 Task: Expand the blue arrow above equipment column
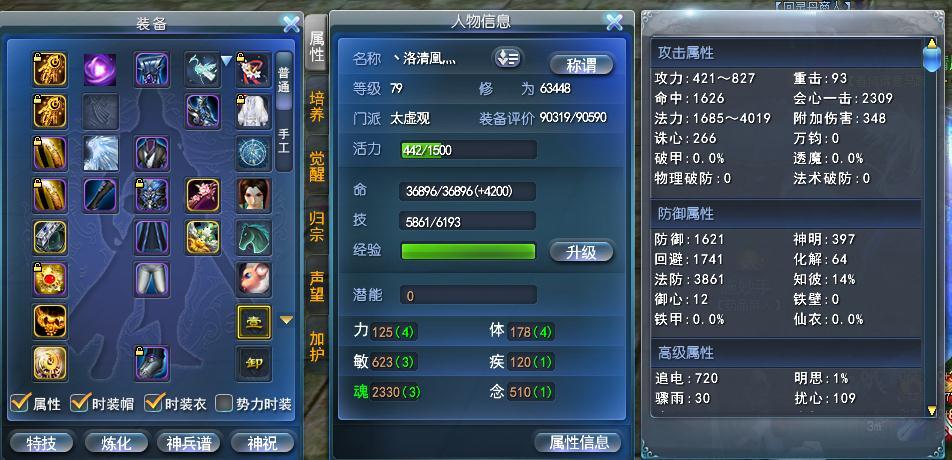pos(226,61)
